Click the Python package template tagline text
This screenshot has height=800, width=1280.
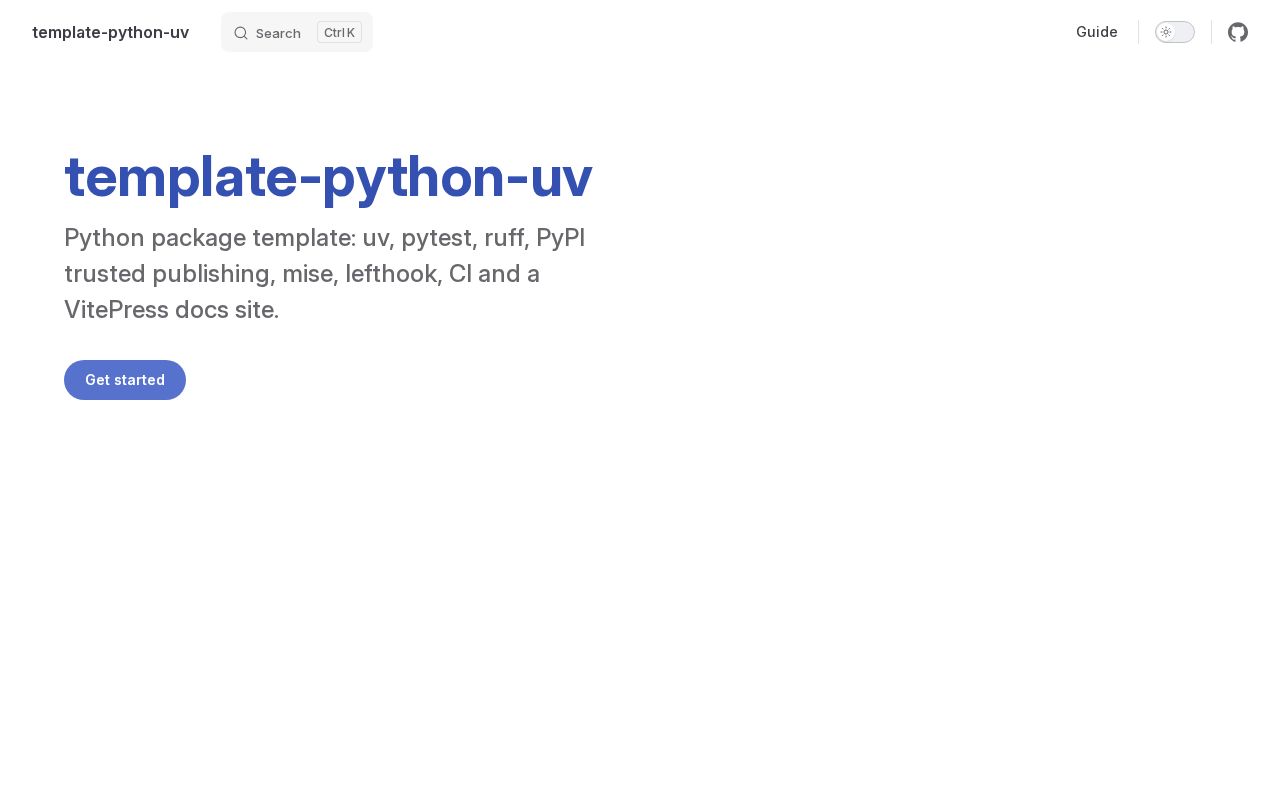(326, 273)
